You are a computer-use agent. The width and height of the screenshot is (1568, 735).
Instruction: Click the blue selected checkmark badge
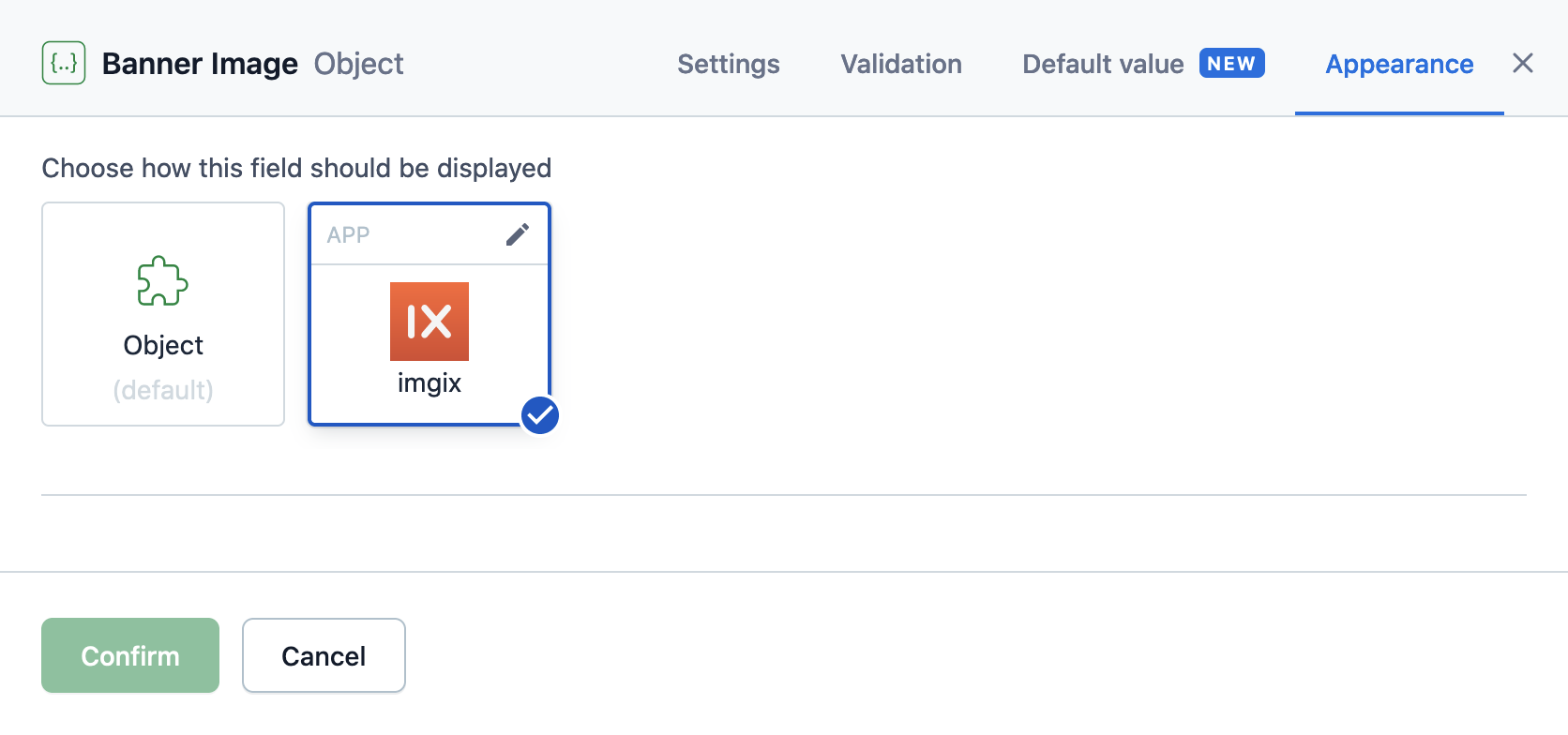[x=540, y=415]
